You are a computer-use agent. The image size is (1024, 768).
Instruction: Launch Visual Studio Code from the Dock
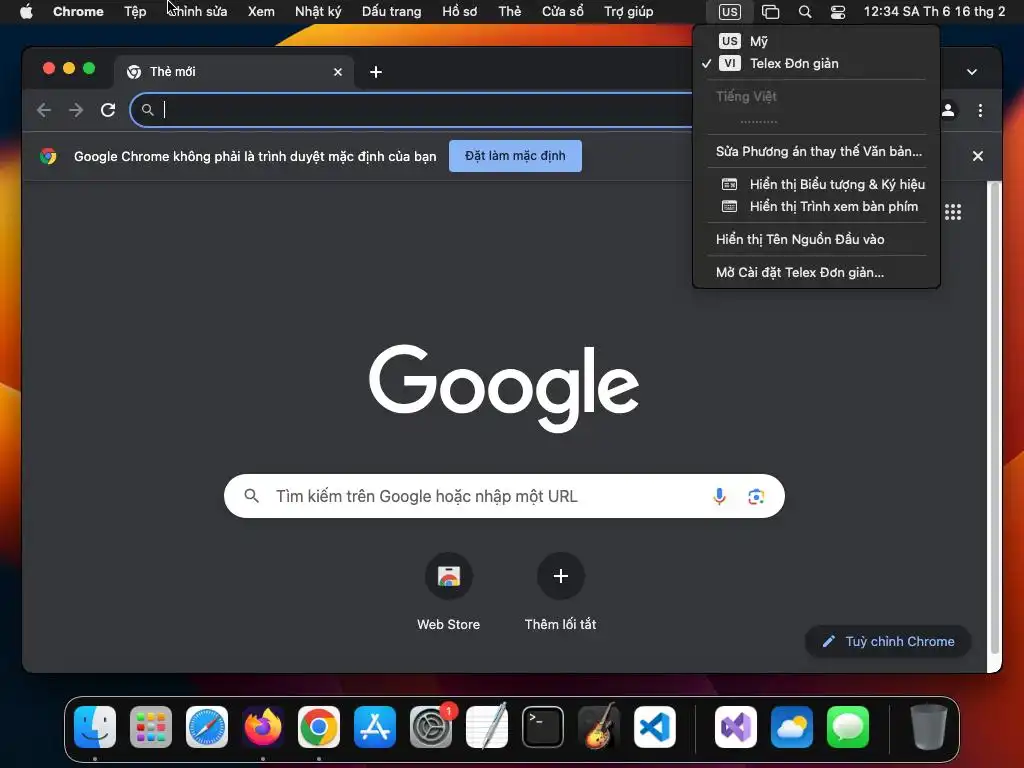(655, 726)
